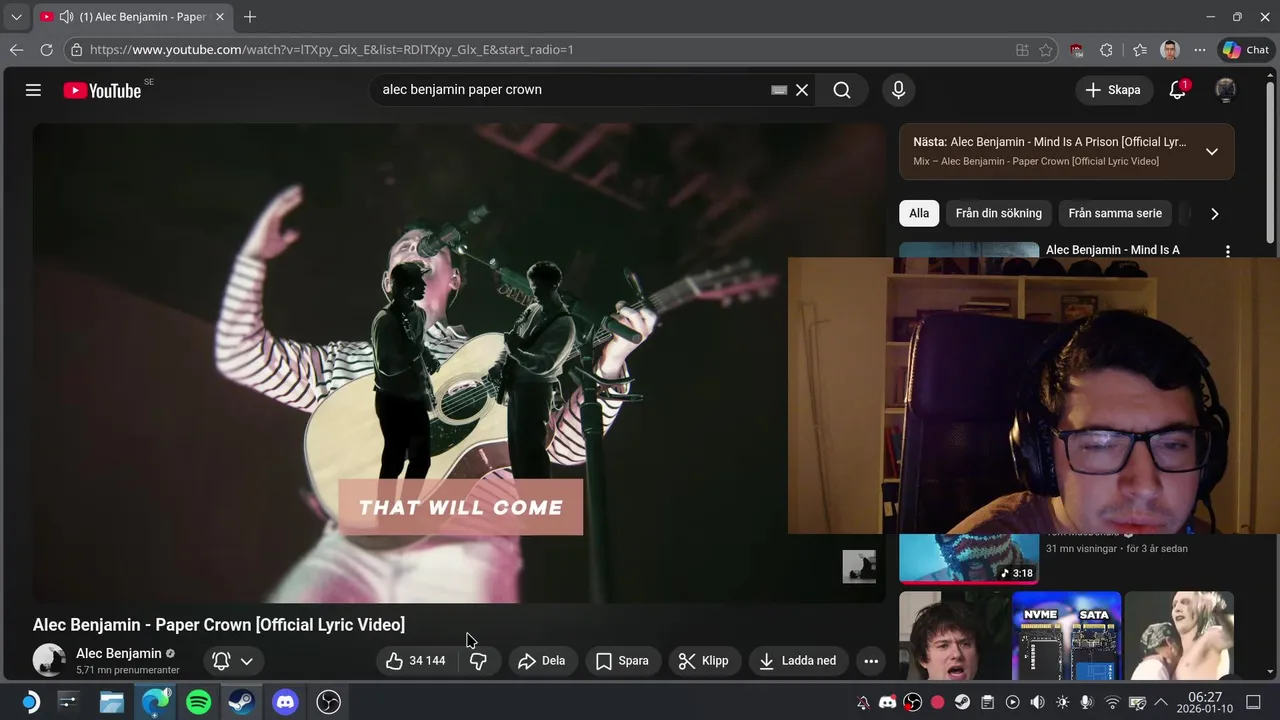Open Discord from the taskbar
This screenshot has height=720, width=1280.
[285, 702]
